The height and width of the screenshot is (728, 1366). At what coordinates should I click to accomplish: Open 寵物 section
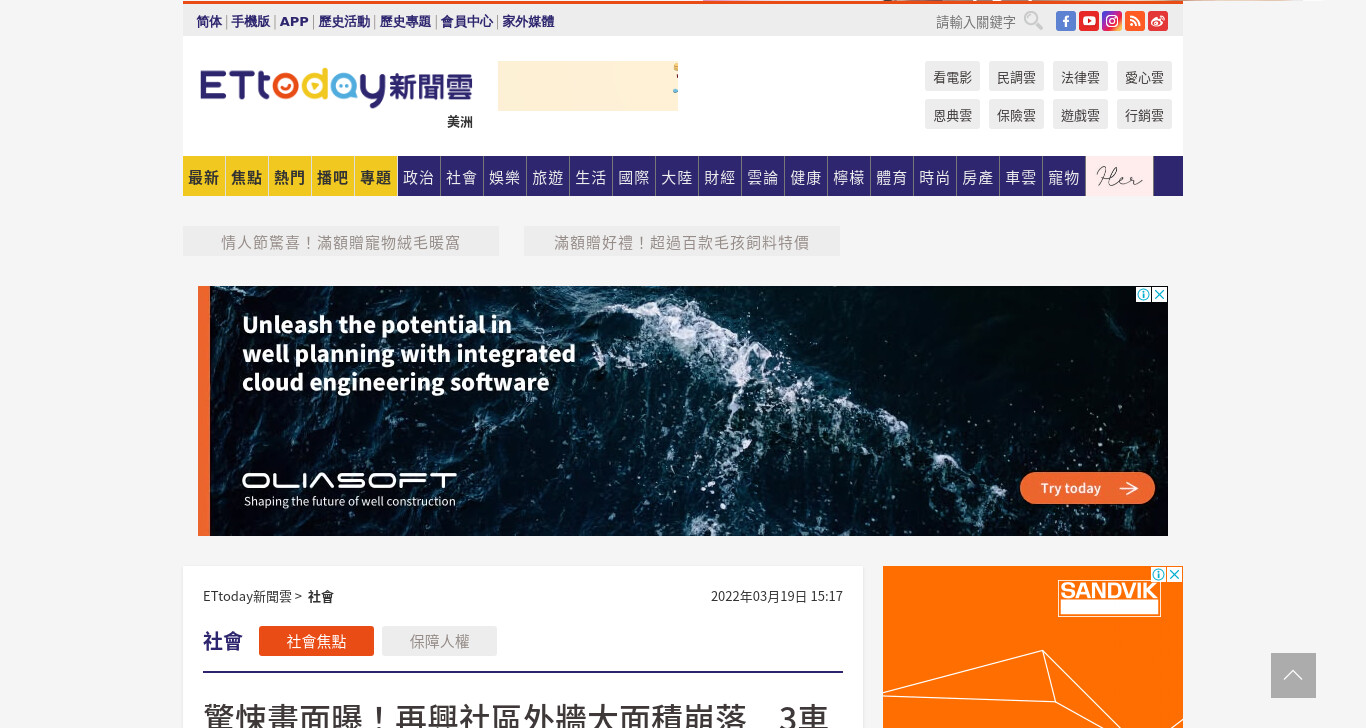coord(1064,176)
